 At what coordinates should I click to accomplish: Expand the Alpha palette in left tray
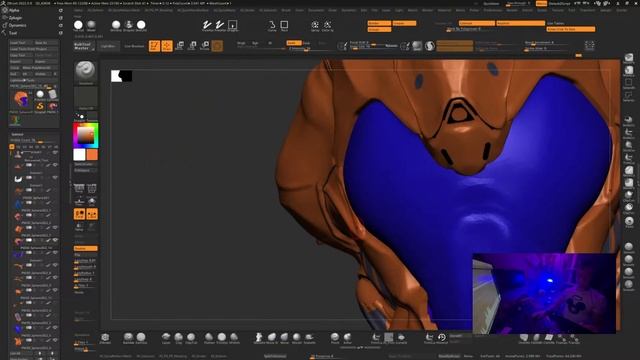[14, 10]
